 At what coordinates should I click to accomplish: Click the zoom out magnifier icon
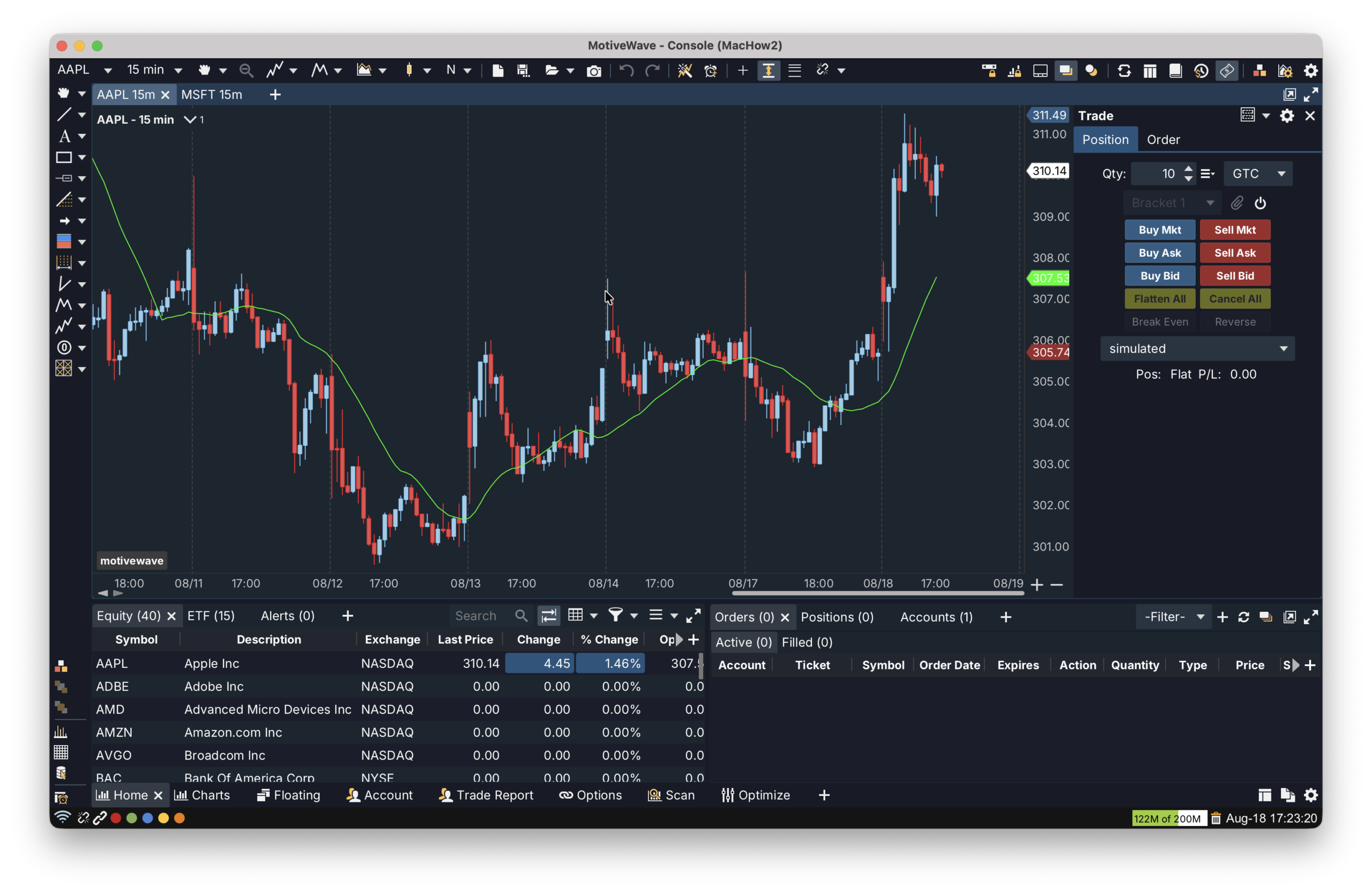[x=246, y=70]
